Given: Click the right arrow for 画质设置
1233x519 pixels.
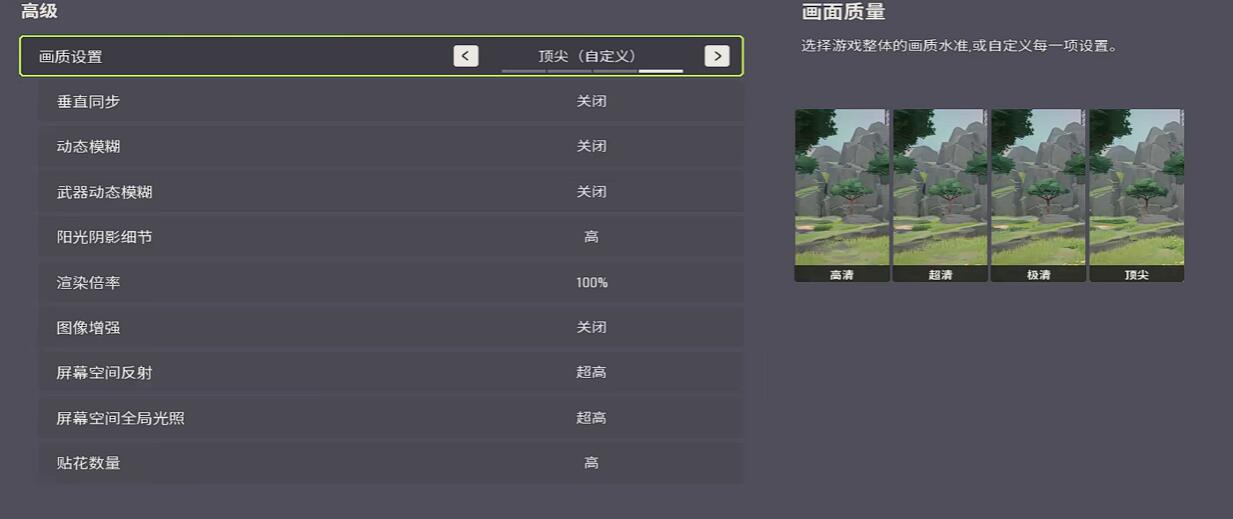Looking at the screenshot, I should (x=716, y=56).
